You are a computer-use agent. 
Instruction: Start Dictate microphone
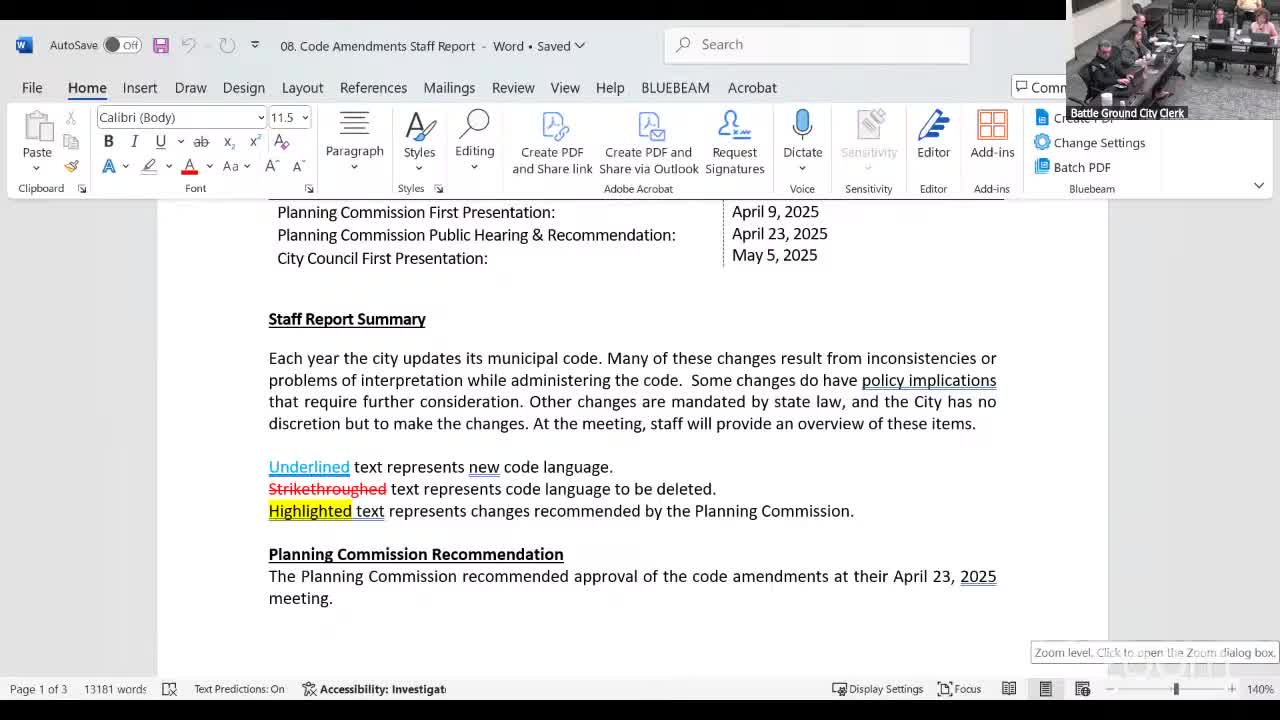coord(802,135)
